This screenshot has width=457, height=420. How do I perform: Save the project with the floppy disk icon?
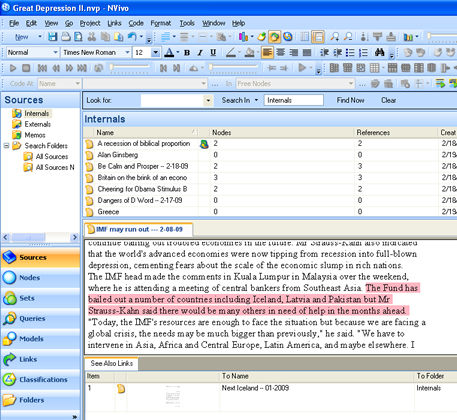click(x=52, y=37)
